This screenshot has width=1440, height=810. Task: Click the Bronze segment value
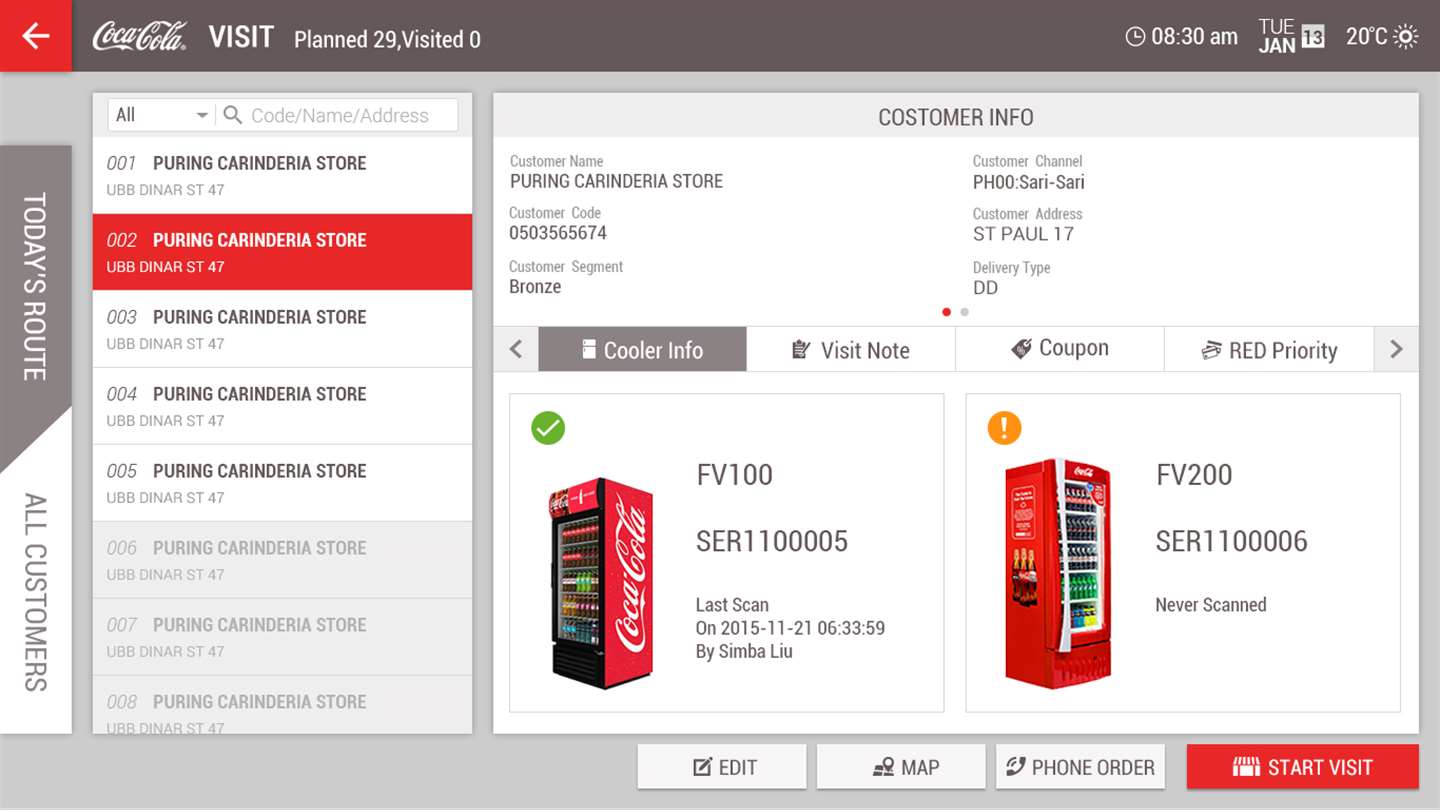pyautogui.click(x=535, y=287)
